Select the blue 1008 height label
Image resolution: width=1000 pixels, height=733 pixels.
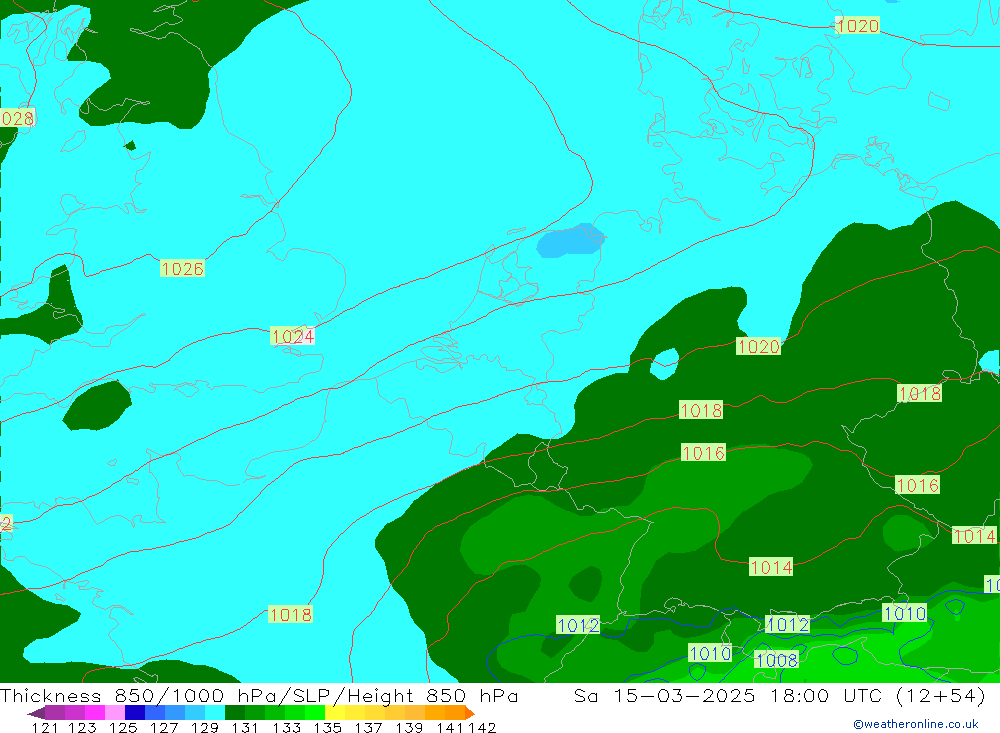(776, 660)
